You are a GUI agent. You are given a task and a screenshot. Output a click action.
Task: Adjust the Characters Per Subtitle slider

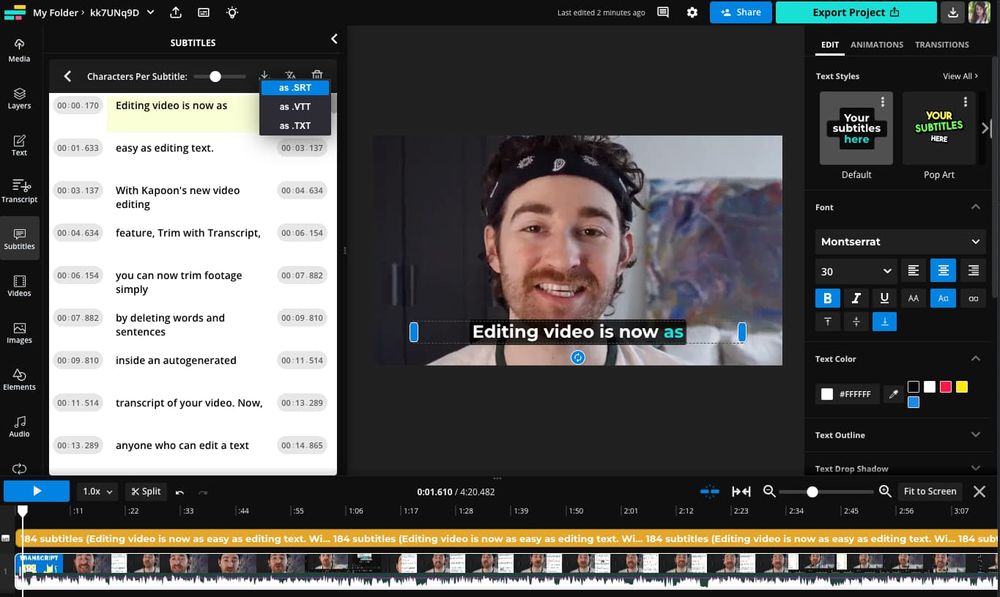215,74
